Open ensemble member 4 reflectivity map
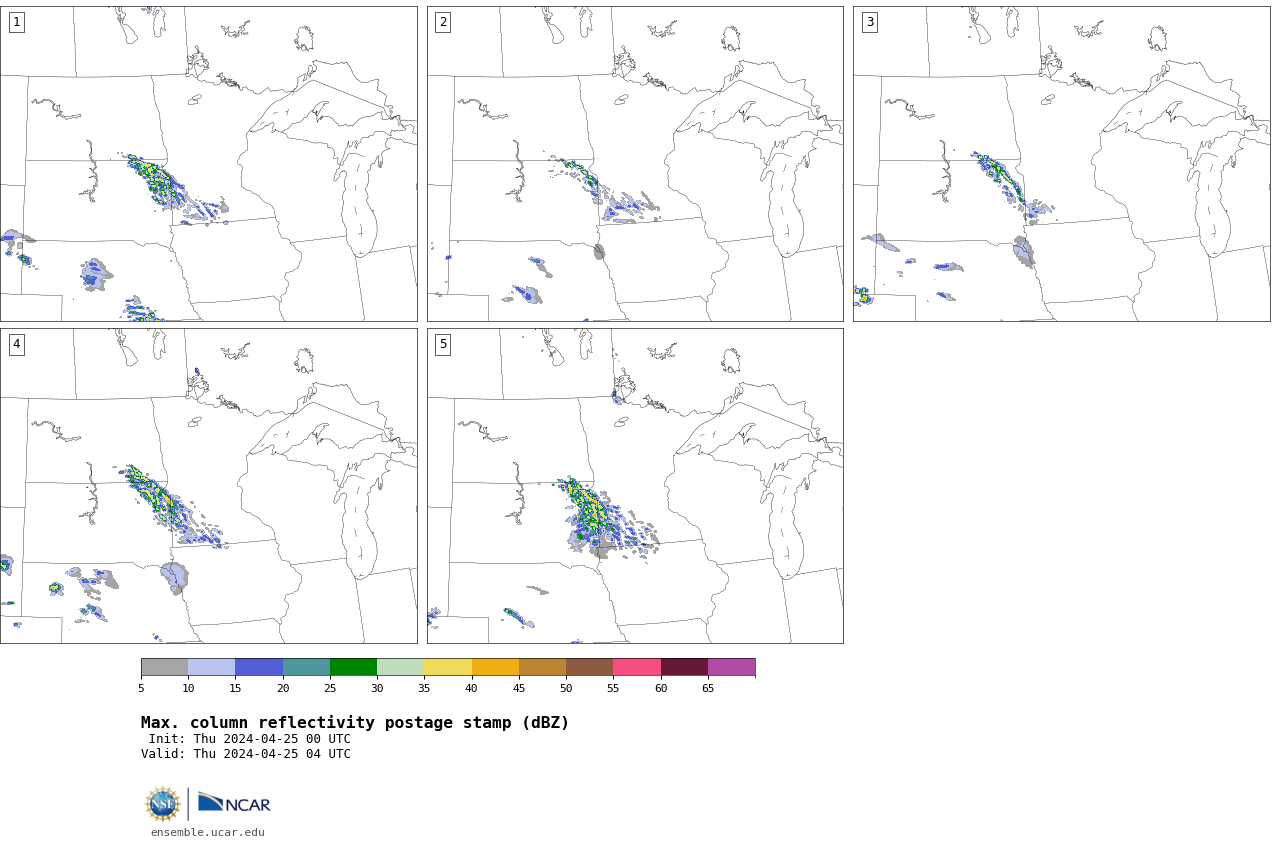Screen dimensions: 1280x844 [208, 486]
